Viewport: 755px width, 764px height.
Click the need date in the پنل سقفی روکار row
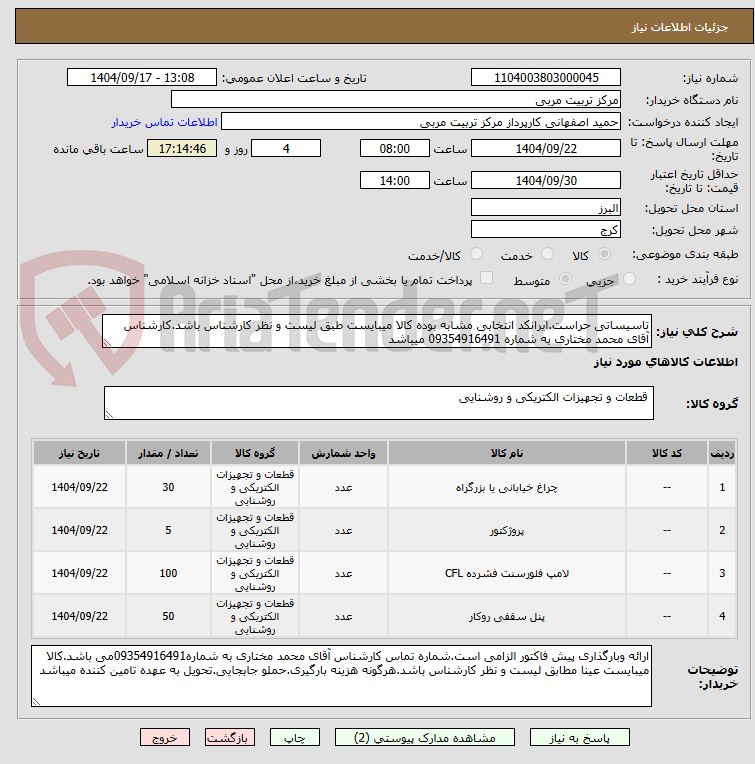point(79,616)
